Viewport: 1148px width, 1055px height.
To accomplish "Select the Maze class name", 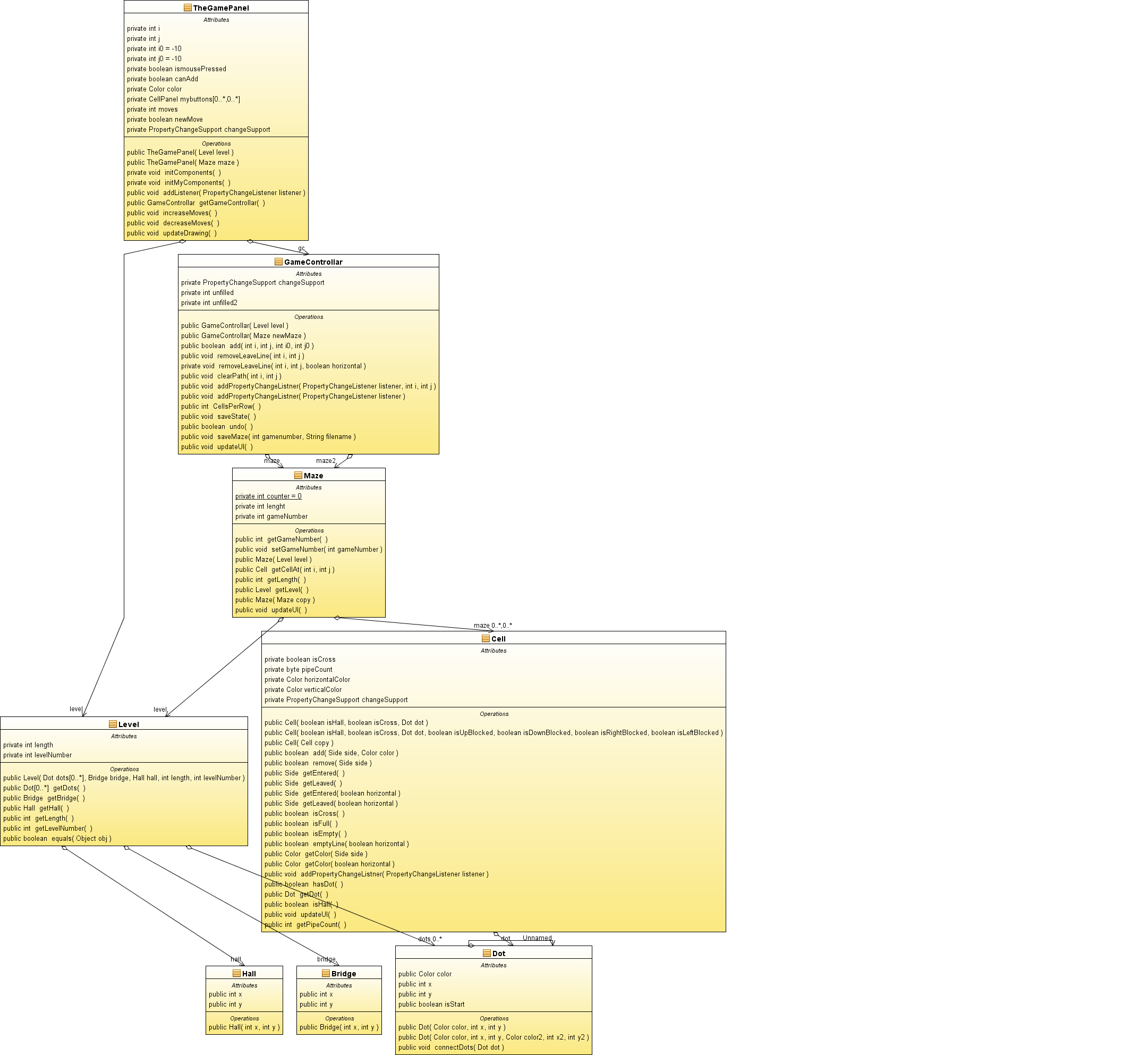I will pos(313,476).
